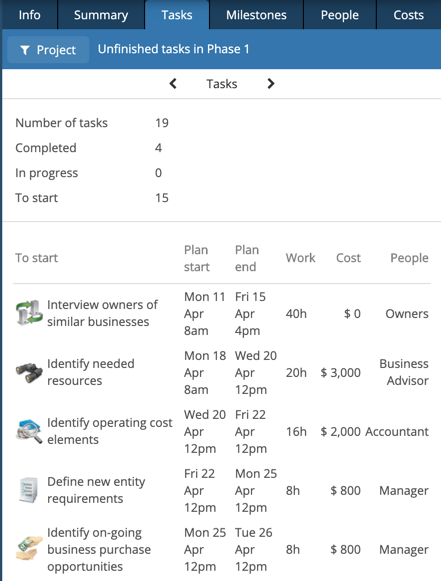The width and height of the screenshot is (441, 581).
Task: Open the Summary tab
Action: [x=101, y=15]
